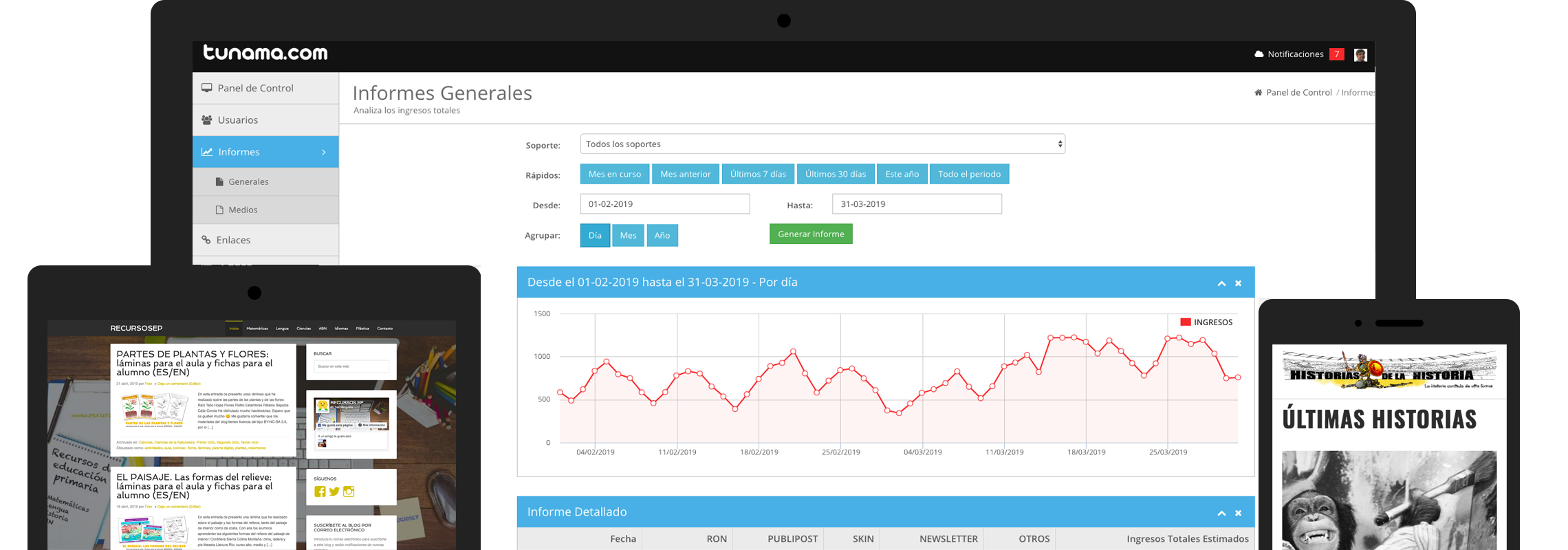Click the 'Todo el periodo' quick filter
The height and width of the screenshot is (550, 1568).
pyautogui.click(x=969, y=174)
